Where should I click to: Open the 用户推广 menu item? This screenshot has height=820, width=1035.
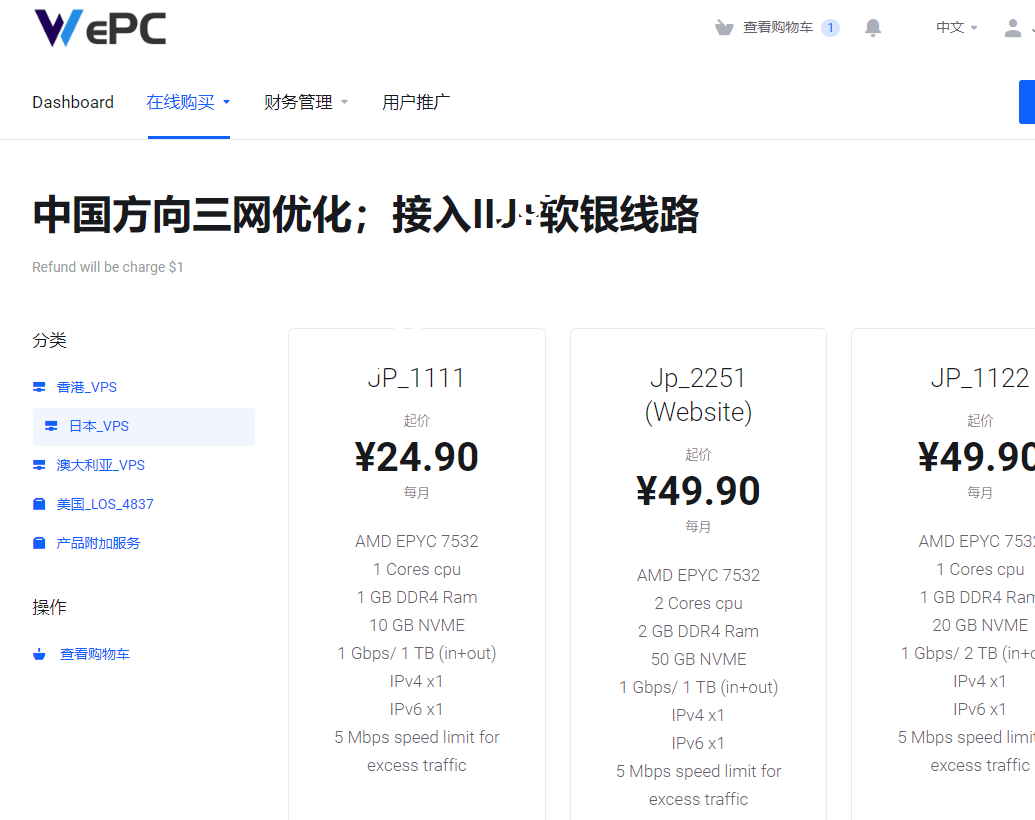coord(416,101)
